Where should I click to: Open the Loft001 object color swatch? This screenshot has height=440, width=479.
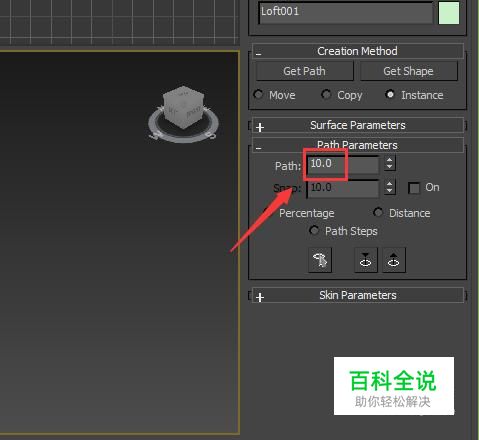pos(449,13)
